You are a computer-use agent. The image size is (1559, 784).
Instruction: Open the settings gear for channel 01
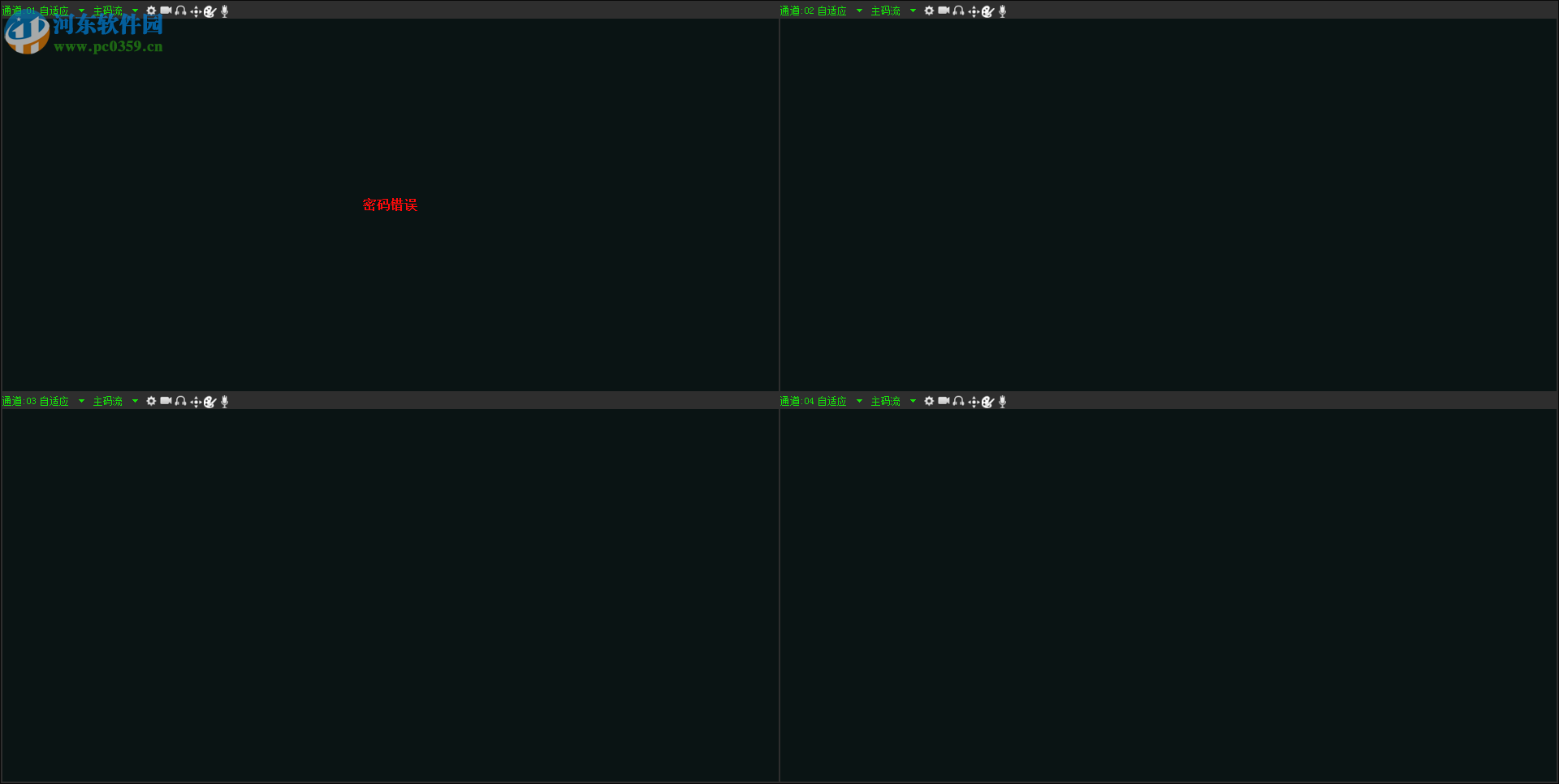[x=151, y=11]
